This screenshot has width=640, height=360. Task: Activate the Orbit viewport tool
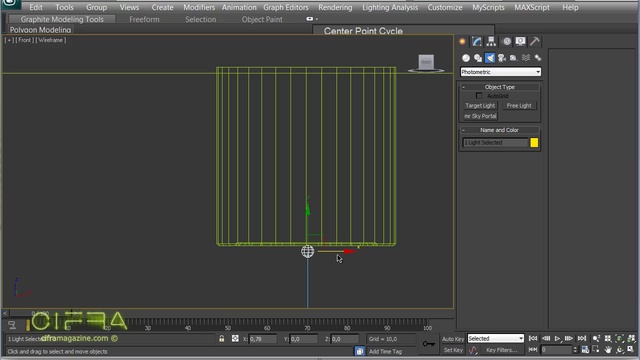[620, 350]
